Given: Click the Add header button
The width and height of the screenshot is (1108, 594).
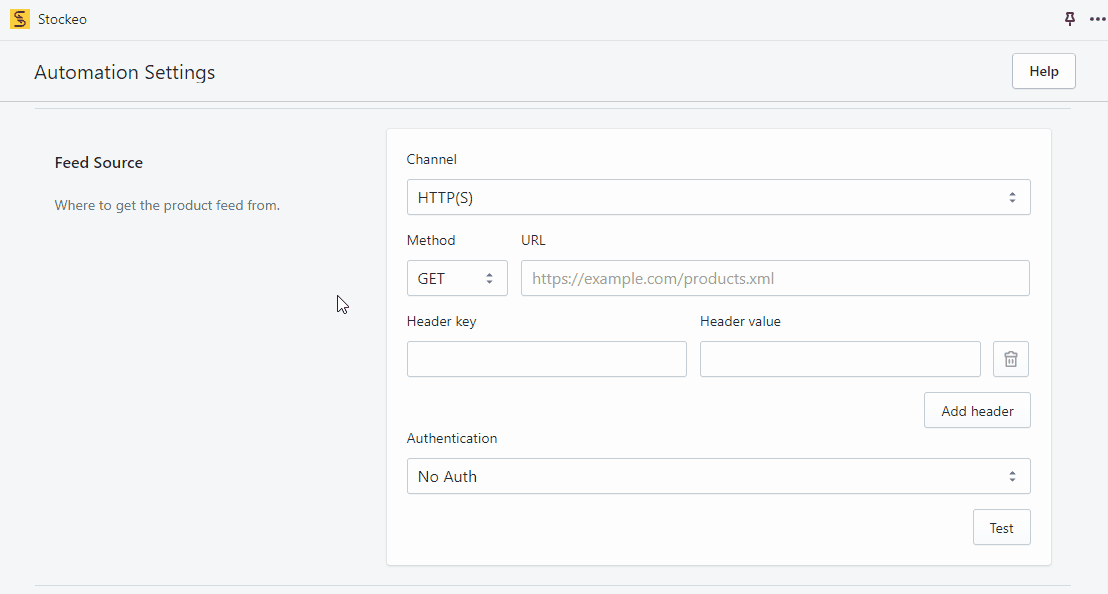Looking at the screenshot, I should 977,410.
